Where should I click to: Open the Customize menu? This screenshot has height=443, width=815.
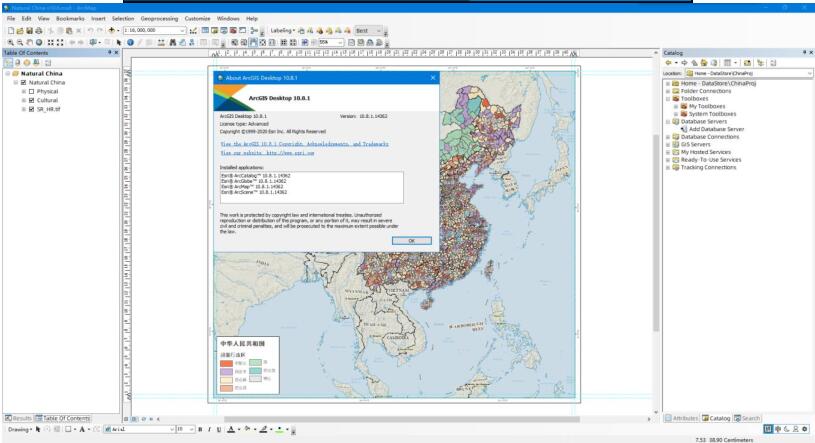click(x=198, y=18)
